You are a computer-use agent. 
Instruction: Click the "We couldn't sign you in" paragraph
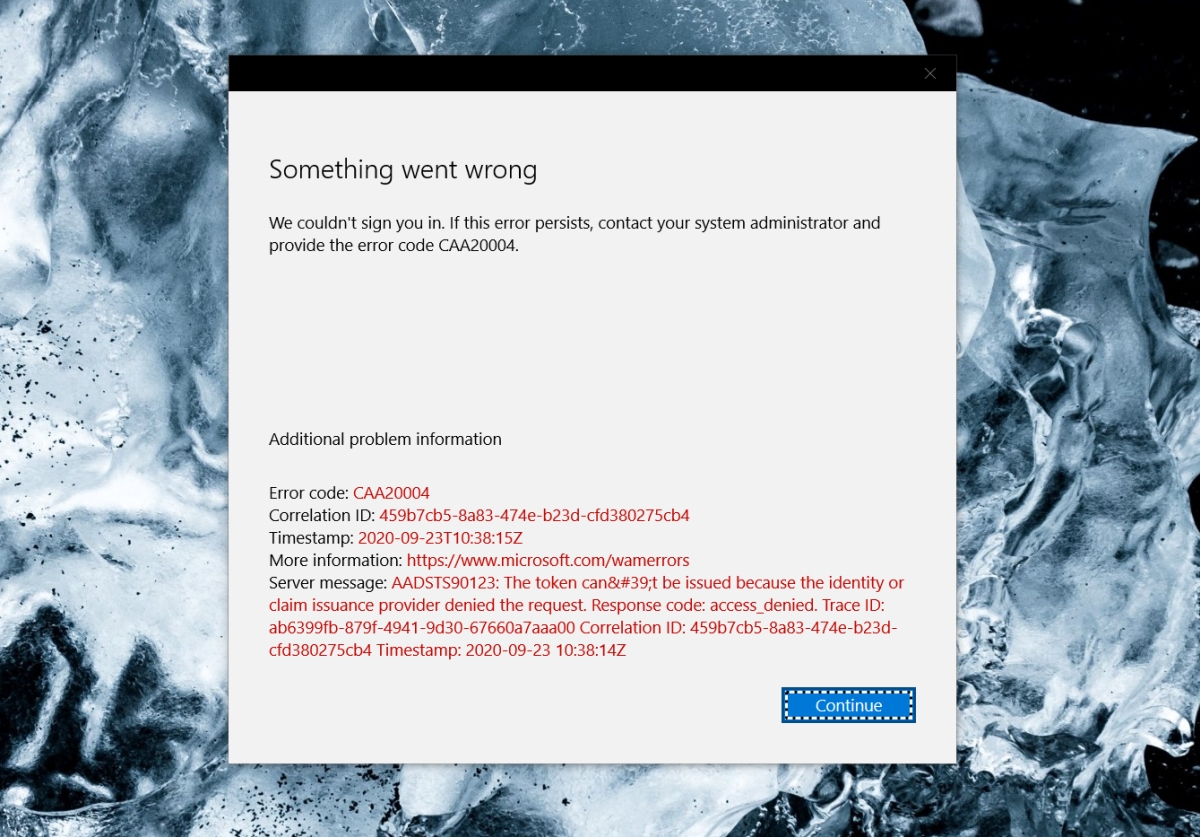[x=574, y=235]
